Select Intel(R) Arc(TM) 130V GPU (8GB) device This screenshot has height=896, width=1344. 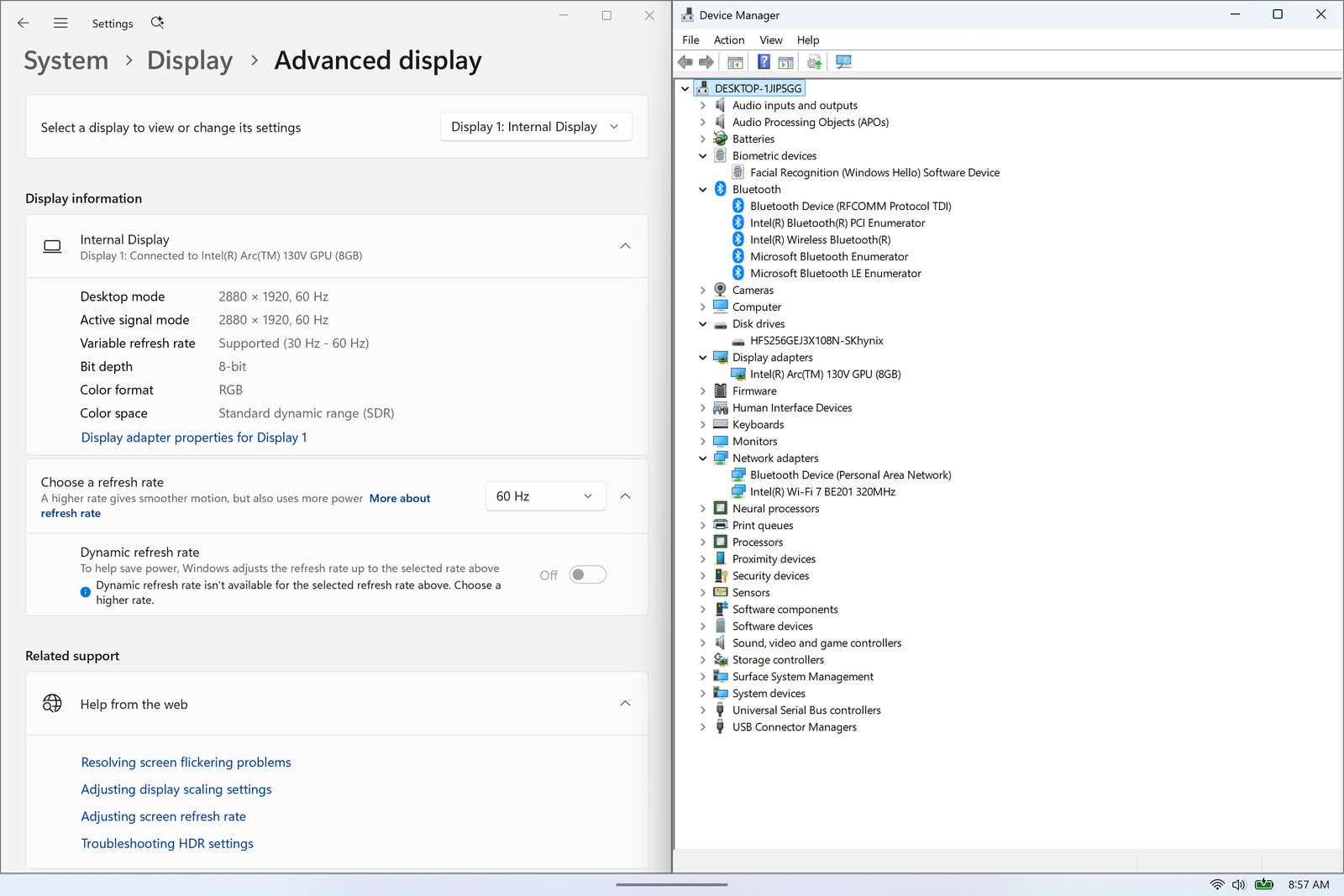tap(825, 374)
